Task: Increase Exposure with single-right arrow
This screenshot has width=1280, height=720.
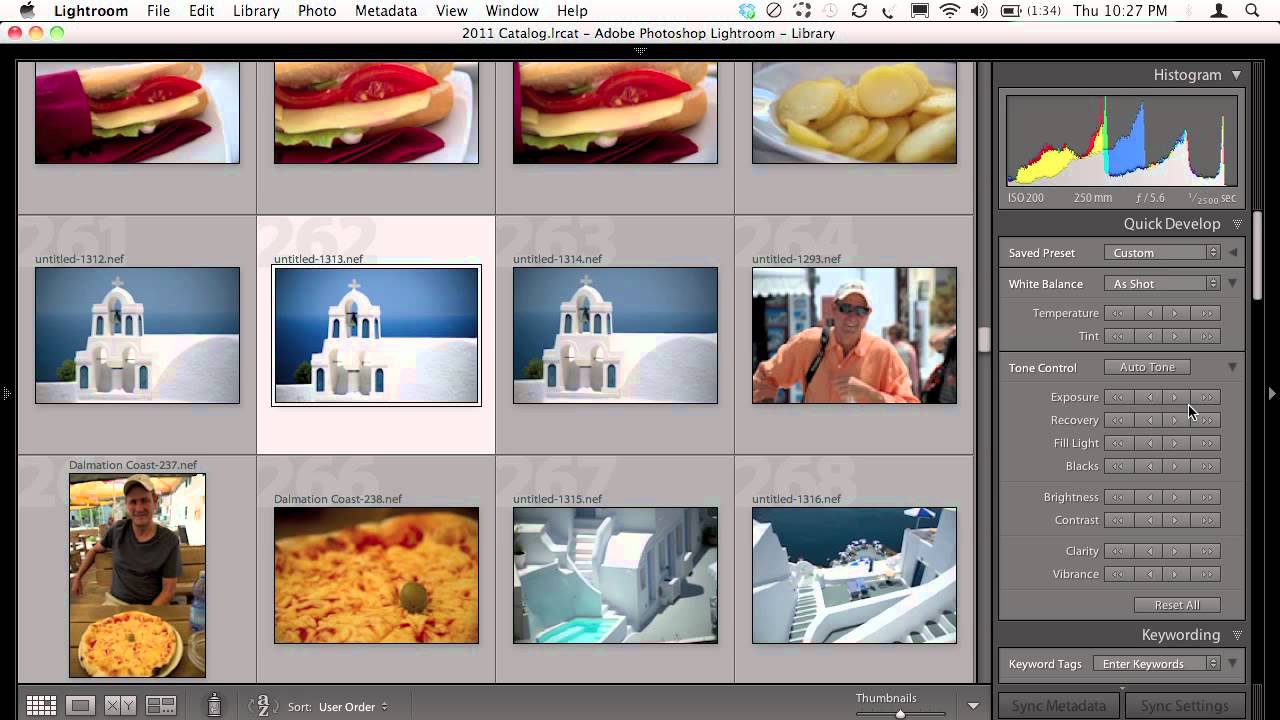Action: pos(1176,397)
